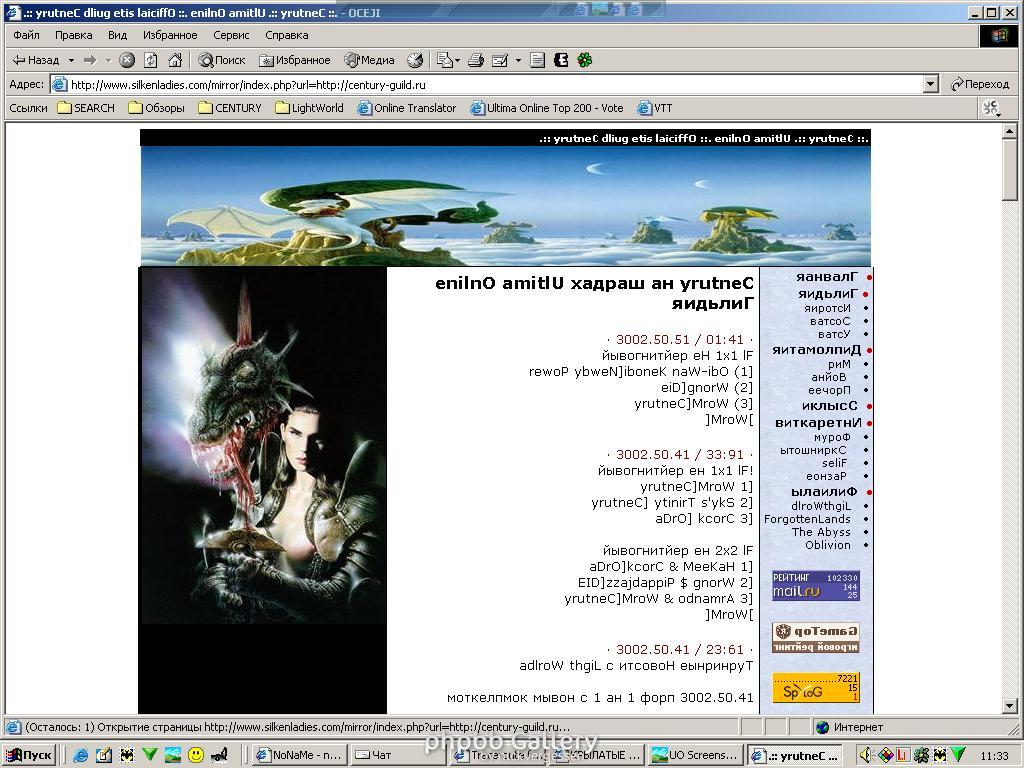Image resolution: width=1024 pixels, height=768 pixels.
Task: Click the History icon next to Медиа
Action: (x=415, y=60)
